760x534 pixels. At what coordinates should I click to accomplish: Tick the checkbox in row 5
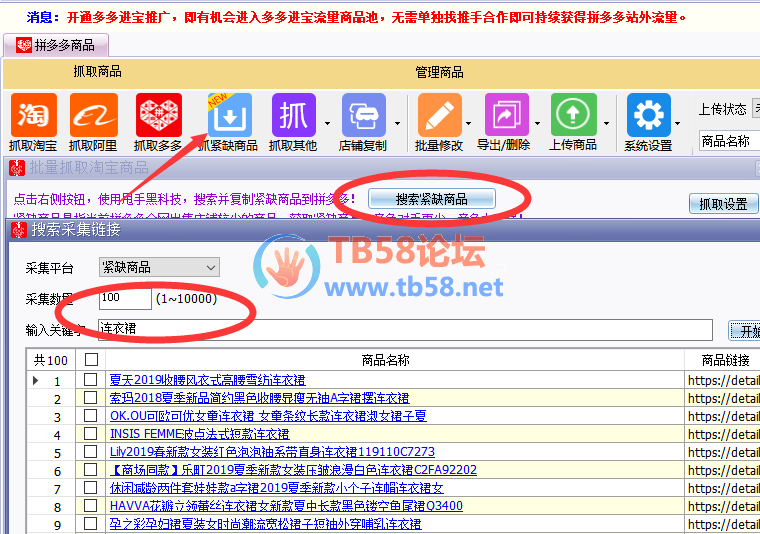click(91, 452)
